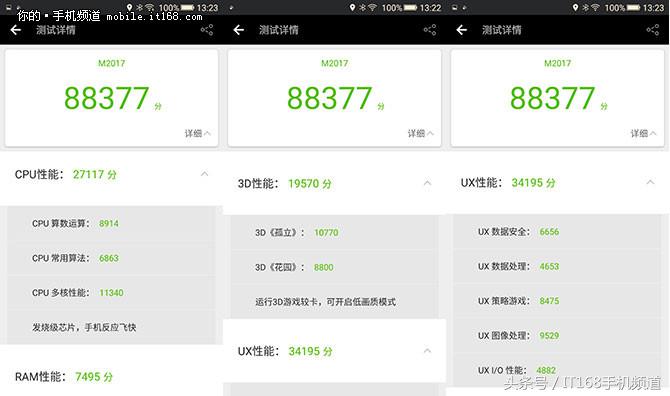This screenshot has height=396, width=670.
Task: Tap 测试详情 title in right screen
Action: point(502,30)
